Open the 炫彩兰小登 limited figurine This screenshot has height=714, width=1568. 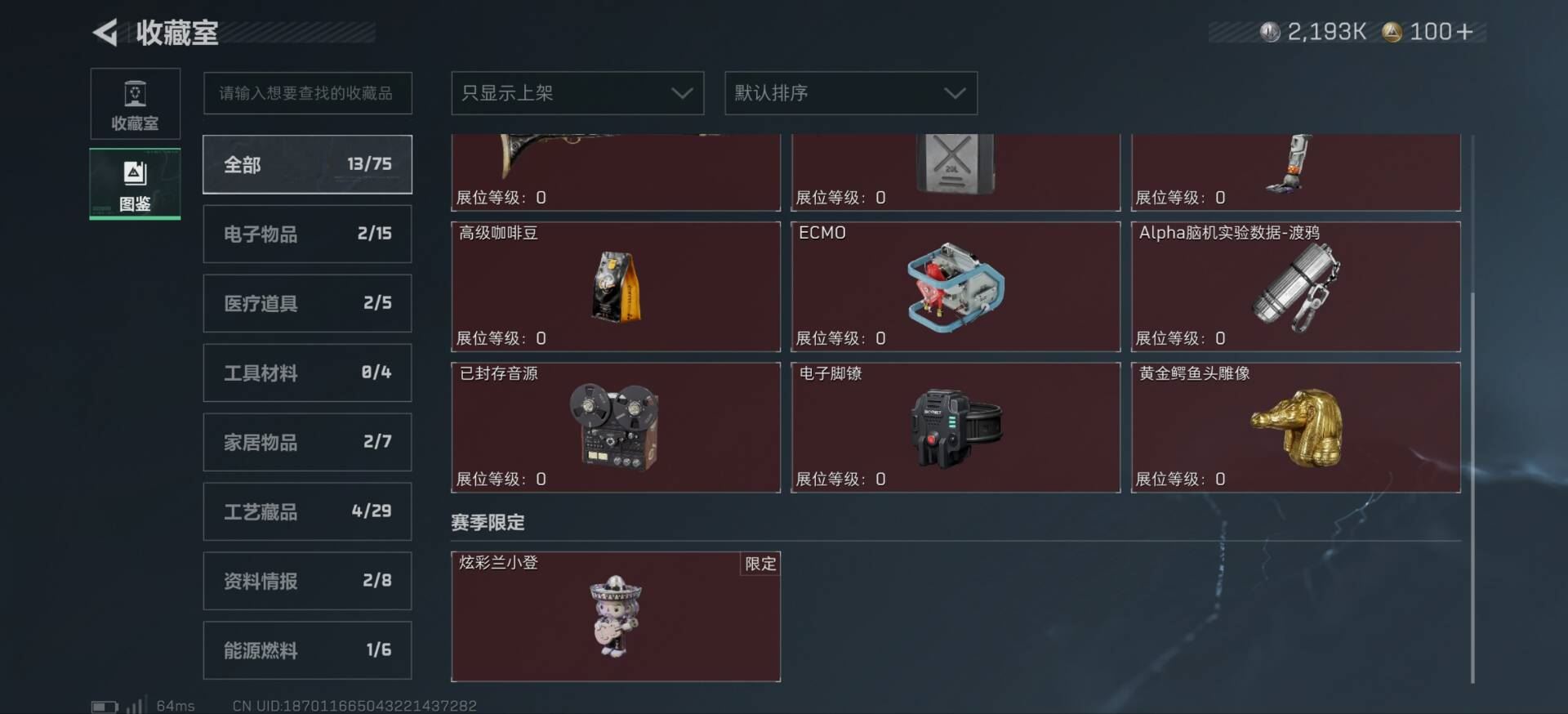616,617
